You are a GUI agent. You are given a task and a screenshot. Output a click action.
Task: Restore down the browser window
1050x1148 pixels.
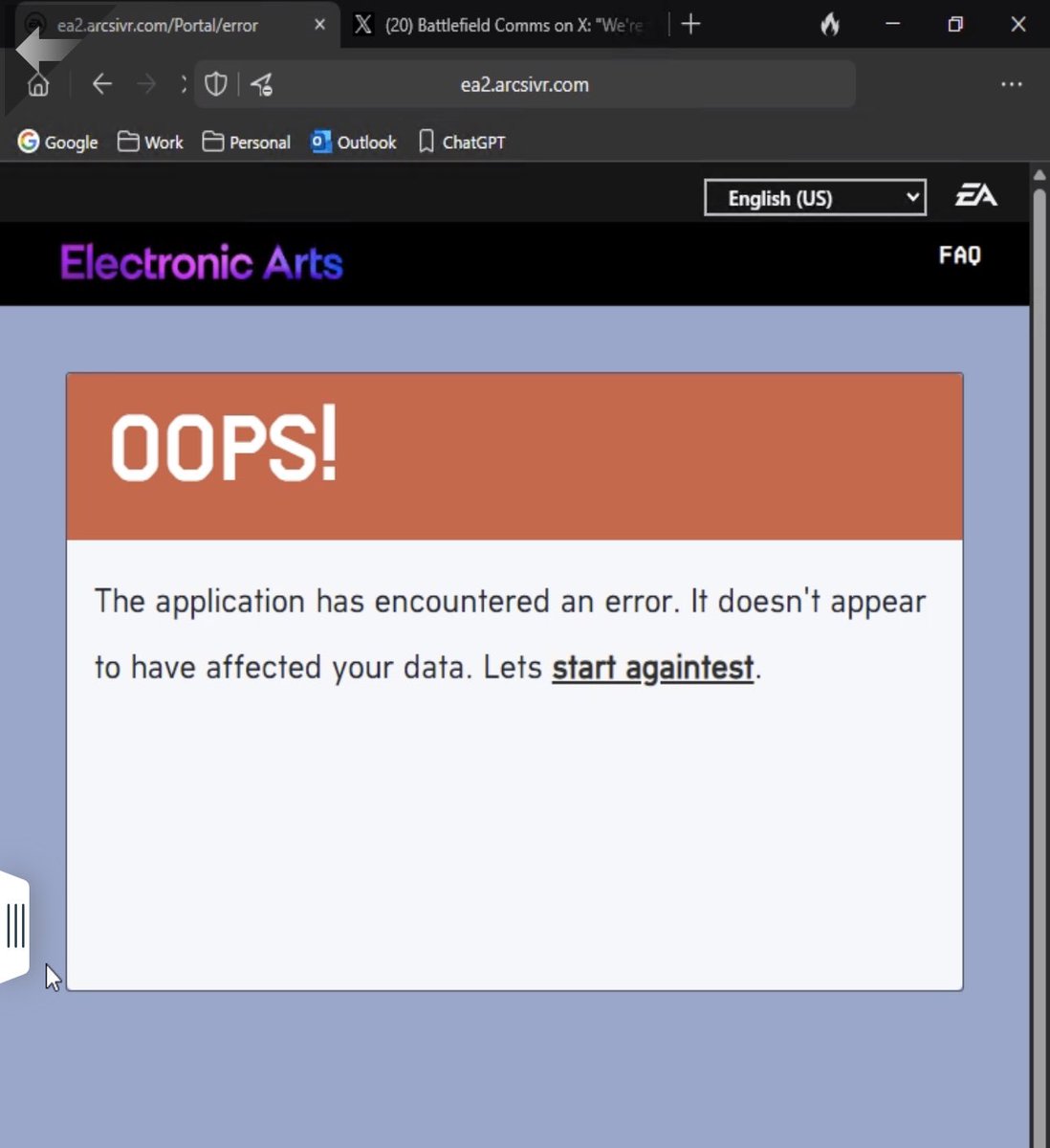955,24
